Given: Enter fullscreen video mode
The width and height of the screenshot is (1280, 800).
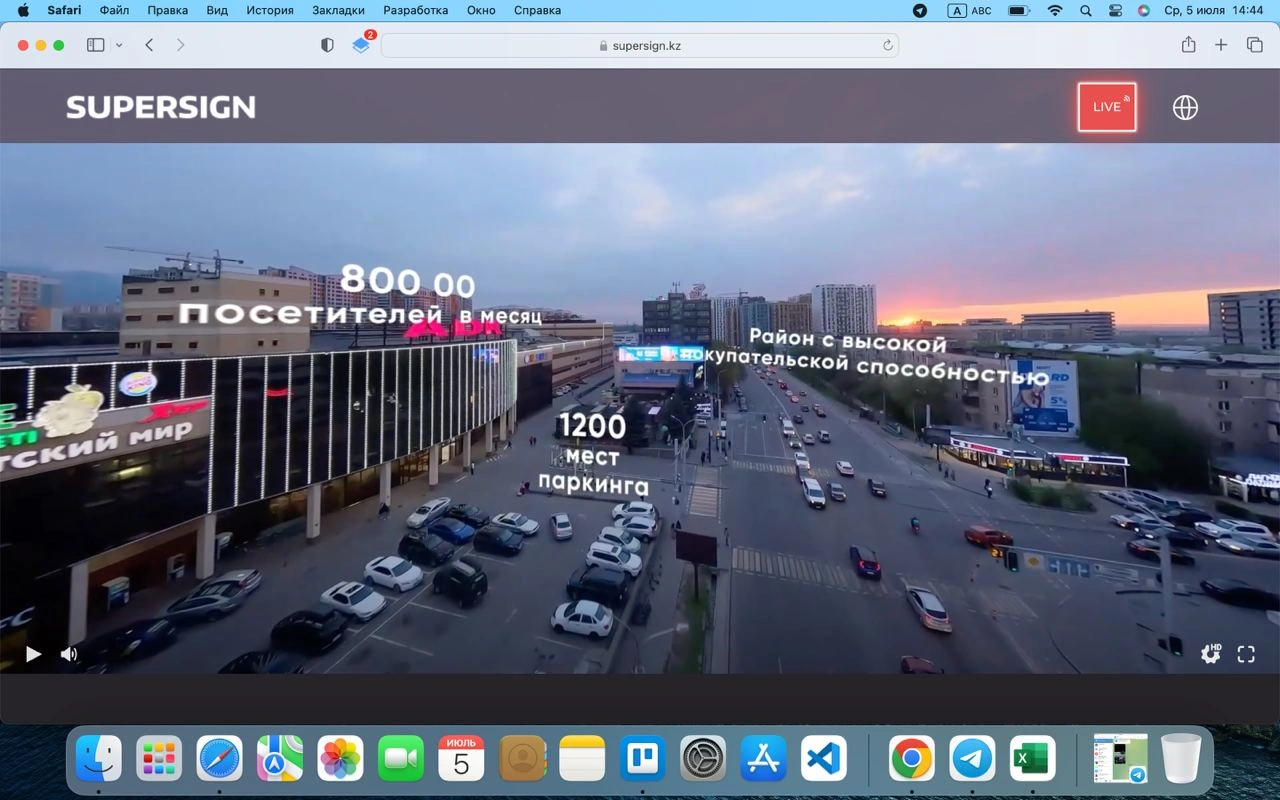Looking at the screenshot, I should click(x=1246, y=654).
